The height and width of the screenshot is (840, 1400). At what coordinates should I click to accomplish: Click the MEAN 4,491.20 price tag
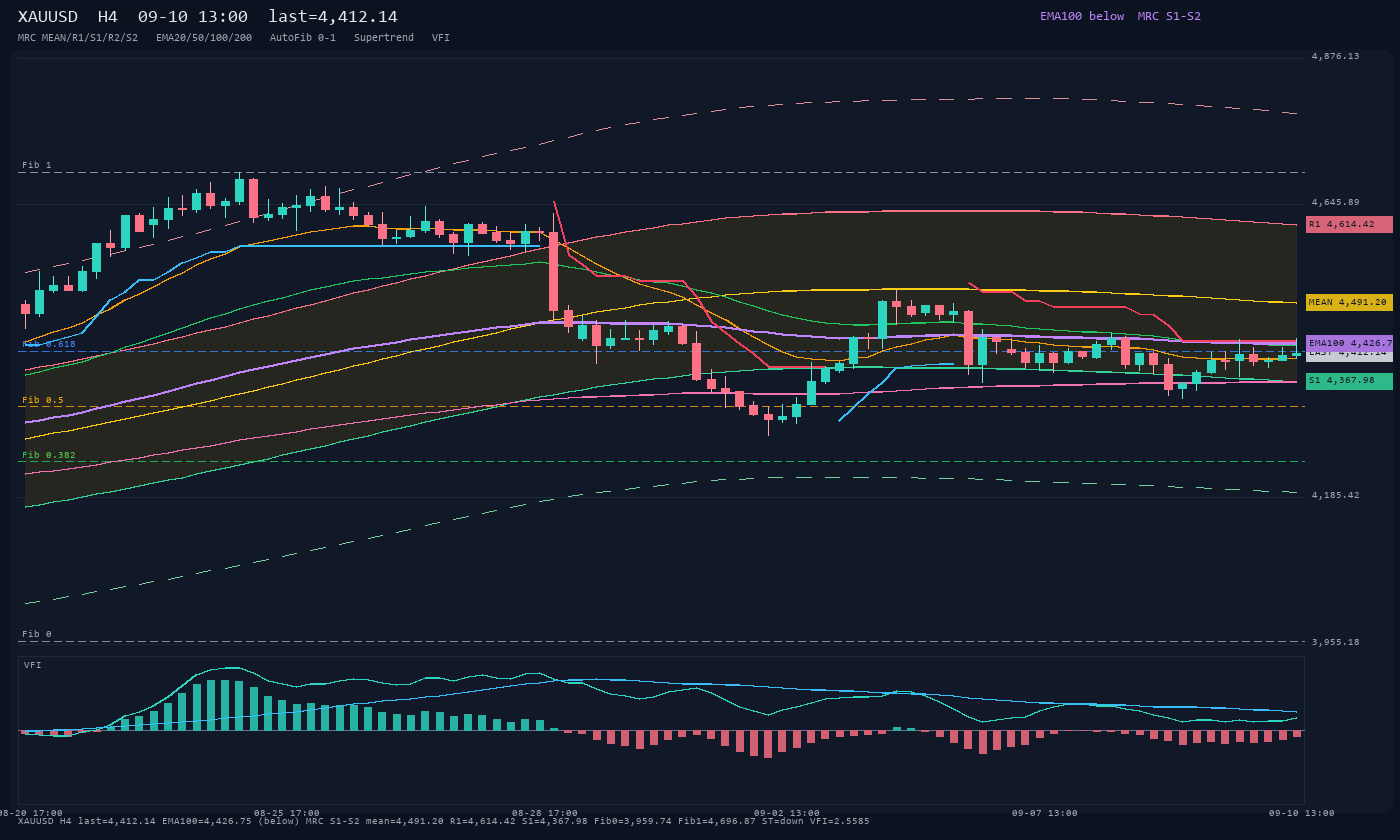tap(1349, 302)
